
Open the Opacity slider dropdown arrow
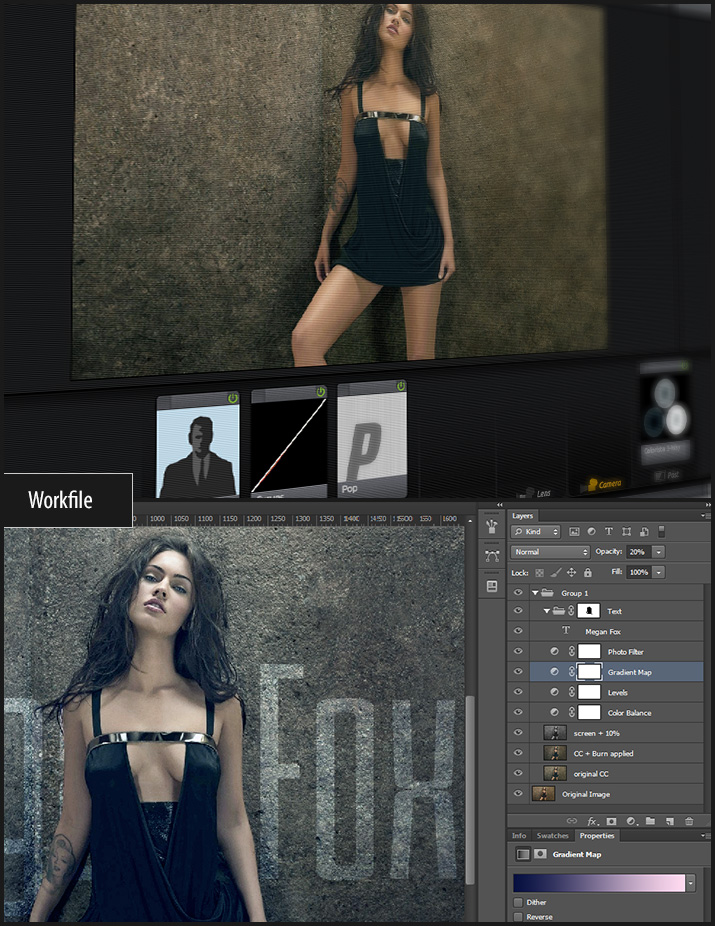coord(659,552)
